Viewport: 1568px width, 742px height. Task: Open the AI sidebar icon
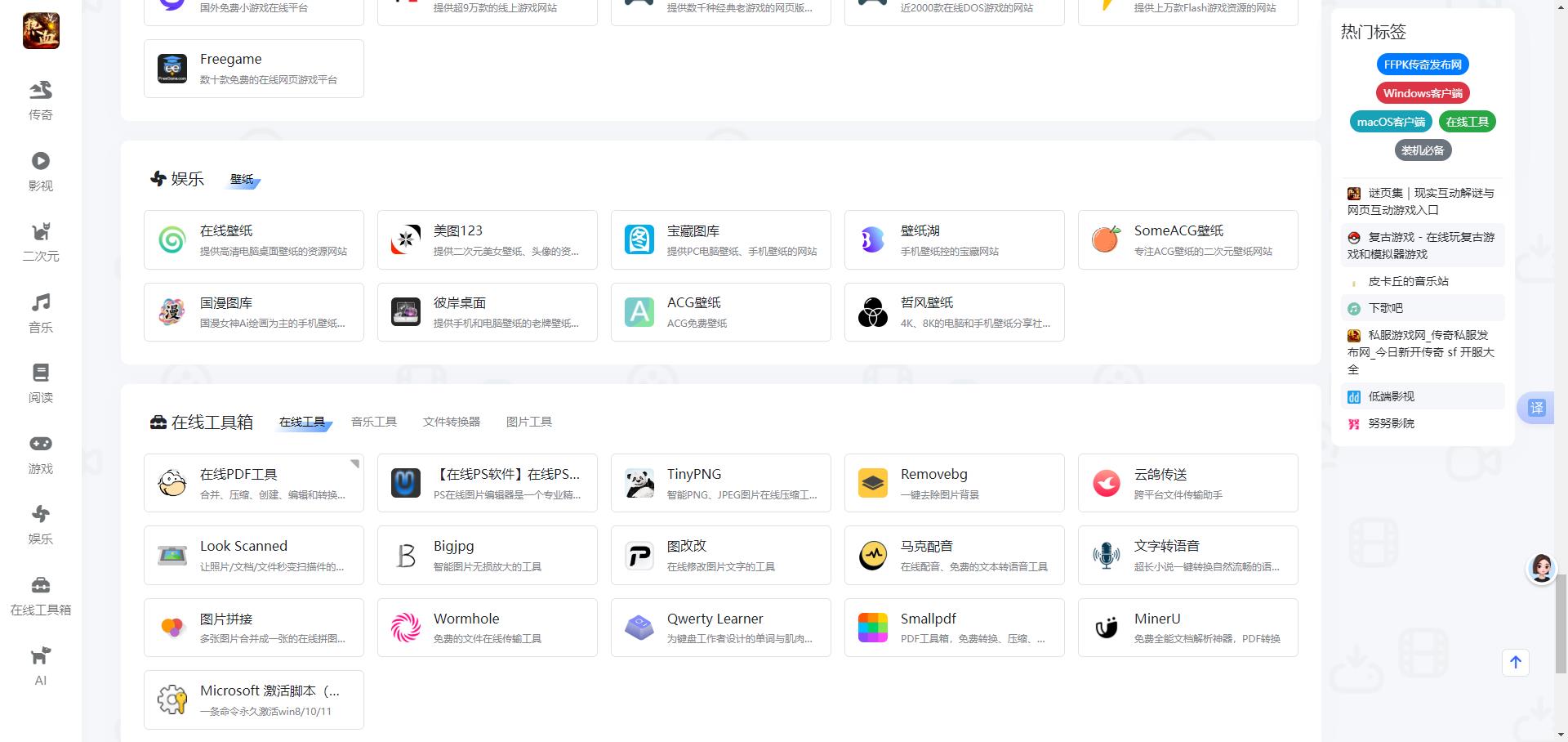(41, 655)
